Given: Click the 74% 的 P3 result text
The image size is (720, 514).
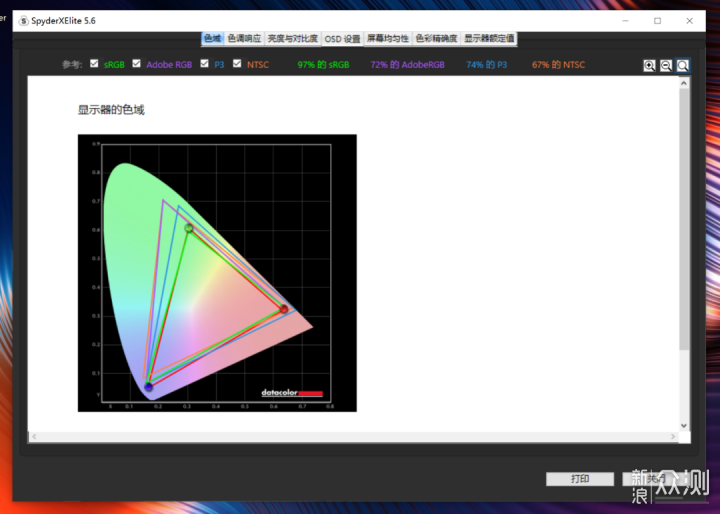Looking at the screenshot, I should click(x=487, y=65).
